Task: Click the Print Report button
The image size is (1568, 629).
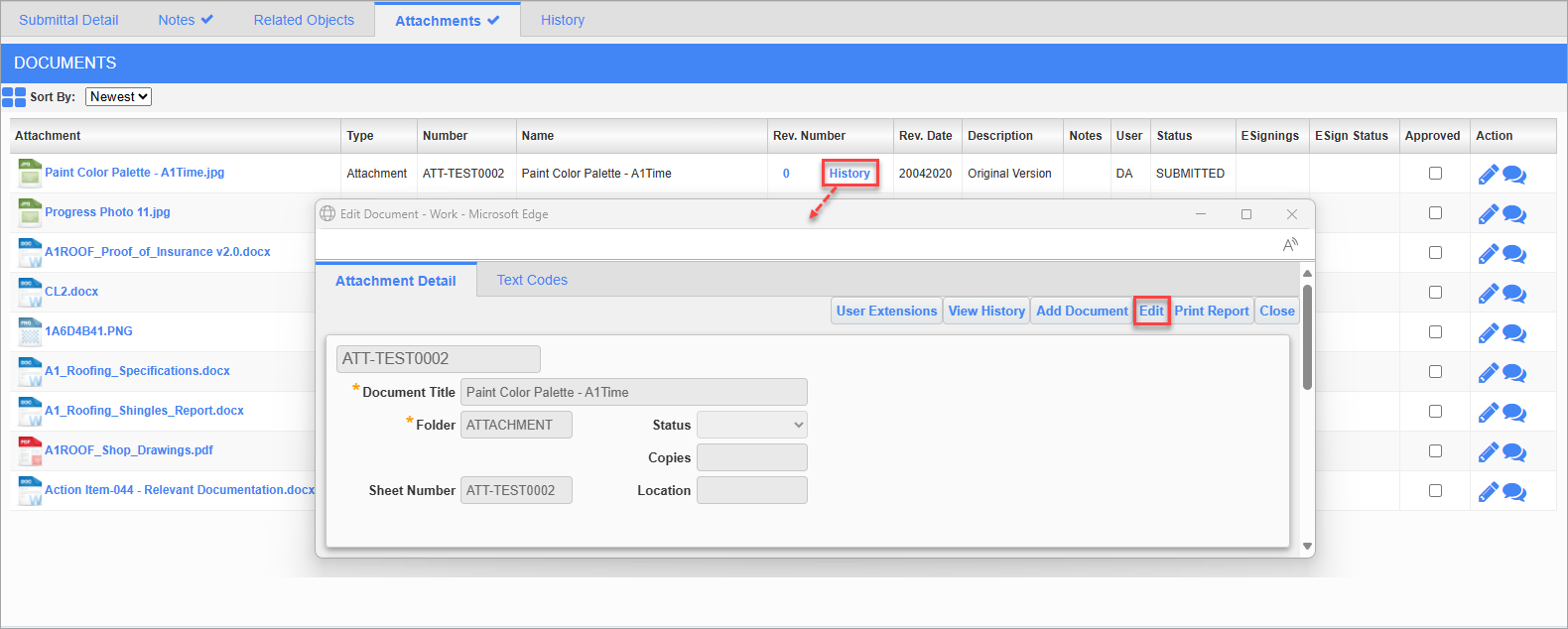Action: (x=1212, y=311)
